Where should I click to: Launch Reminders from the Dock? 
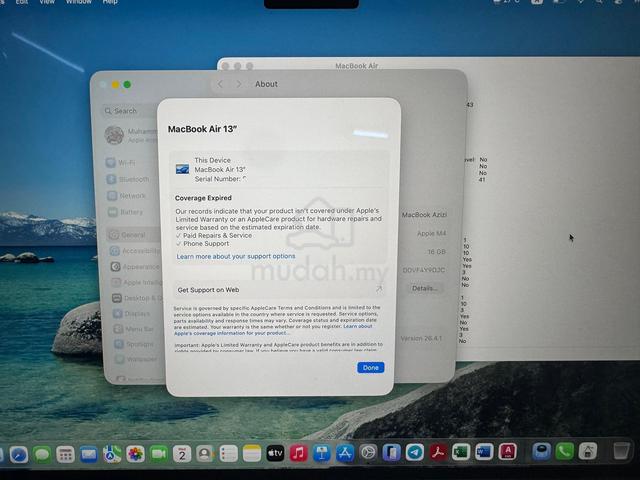(x=229, y=453)
